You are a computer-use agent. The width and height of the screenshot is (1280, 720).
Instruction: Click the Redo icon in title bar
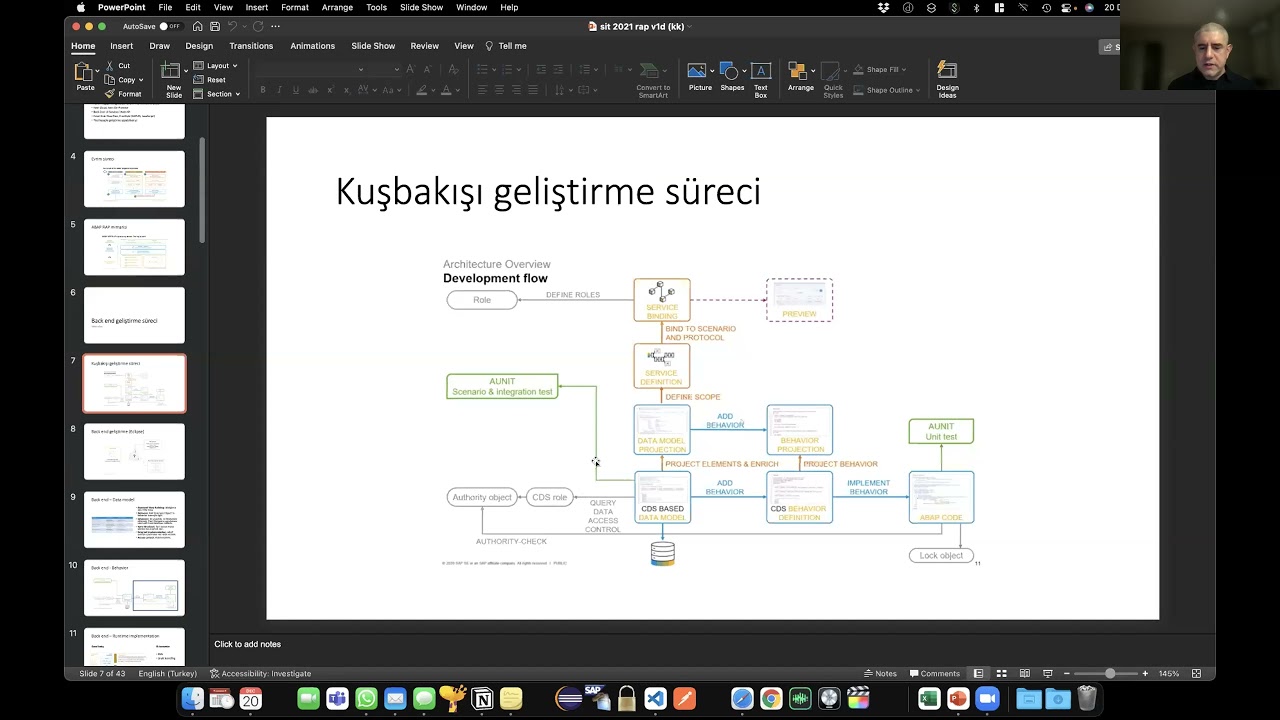[258, 26]
